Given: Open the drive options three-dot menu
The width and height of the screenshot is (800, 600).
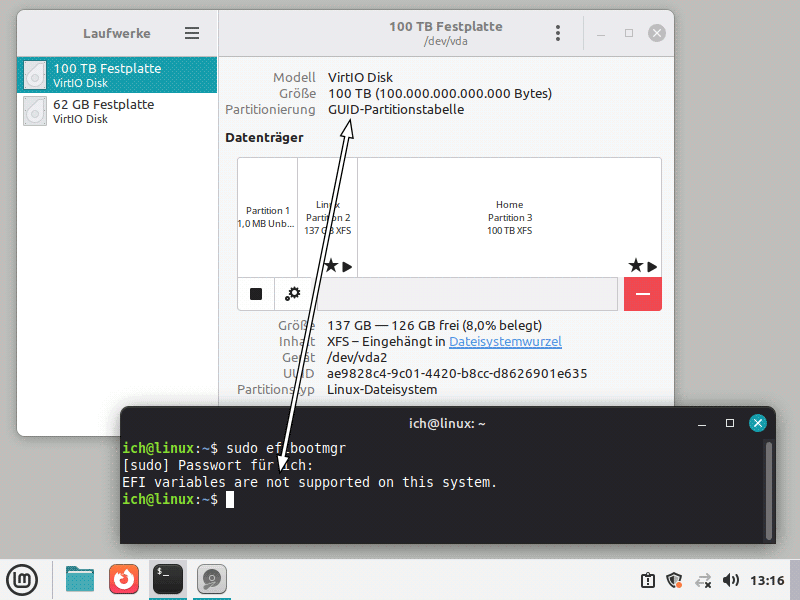Looking at the screenshot, I should pos(558,33).
